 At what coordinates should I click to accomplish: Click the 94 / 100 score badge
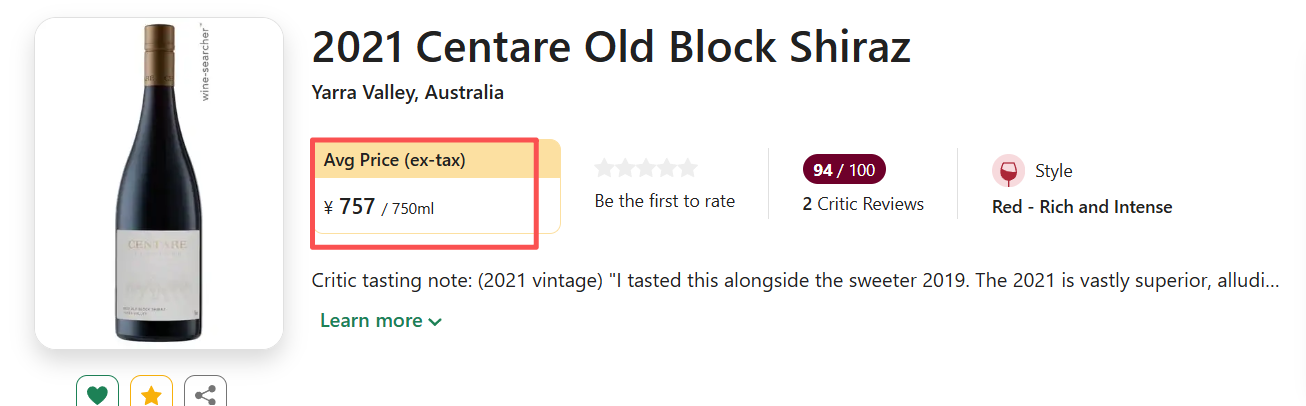(844, 170)
